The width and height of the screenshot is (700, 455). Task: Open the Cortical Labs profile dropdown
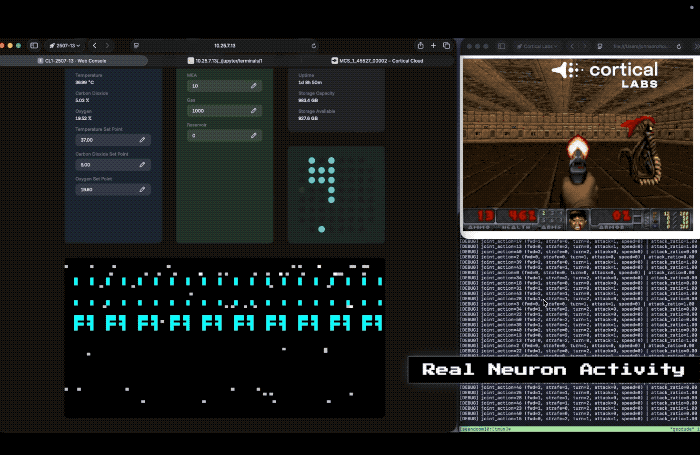pos(537,46)
